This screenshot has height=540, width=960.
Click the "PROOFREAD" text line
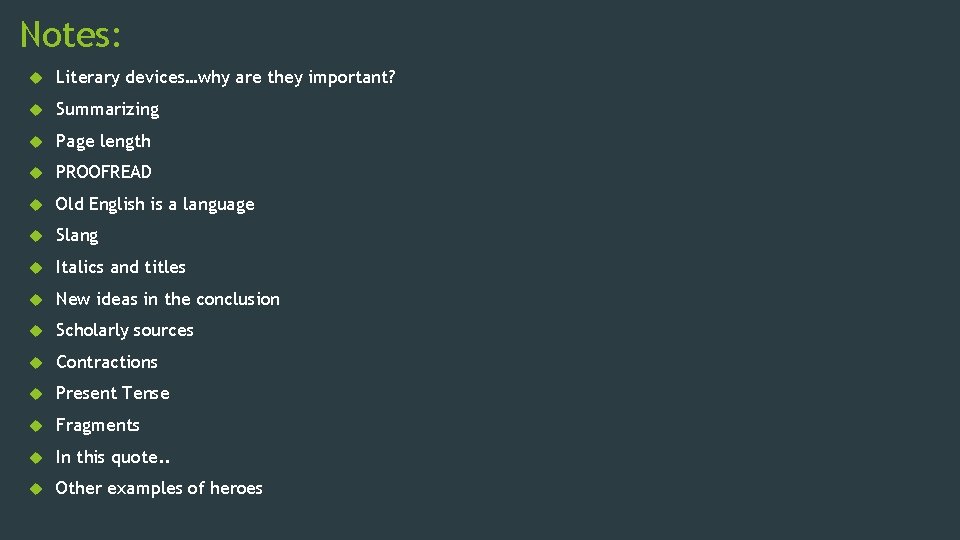pyautogui.click(x=104, y=172)
